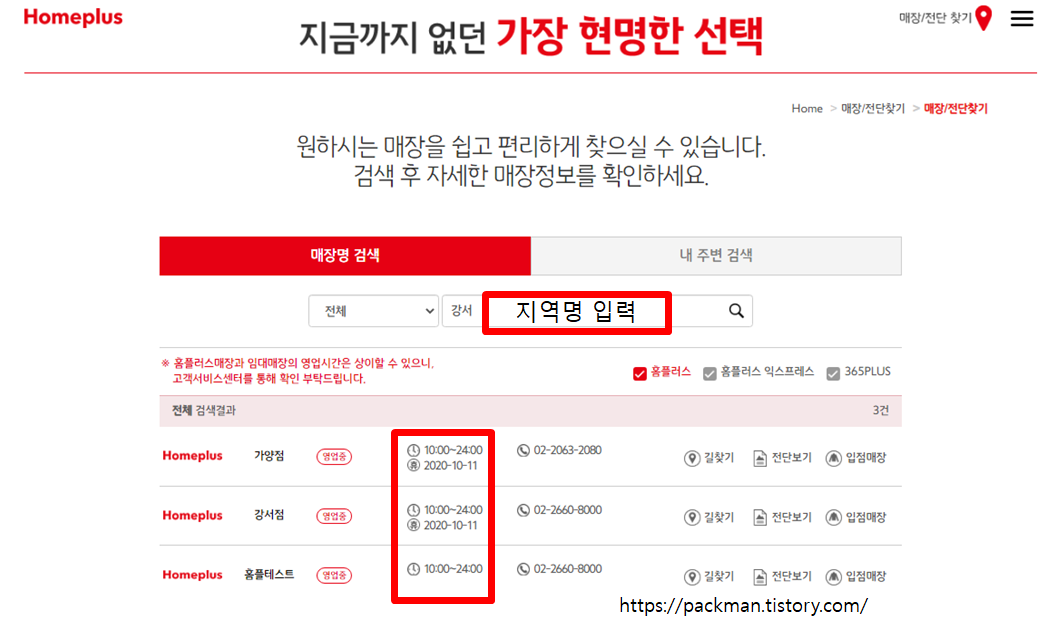Click the Homeplus logo in the header
Viewport: 1041px width, 619px height.
pyautogui.click(x=73, y=17)
